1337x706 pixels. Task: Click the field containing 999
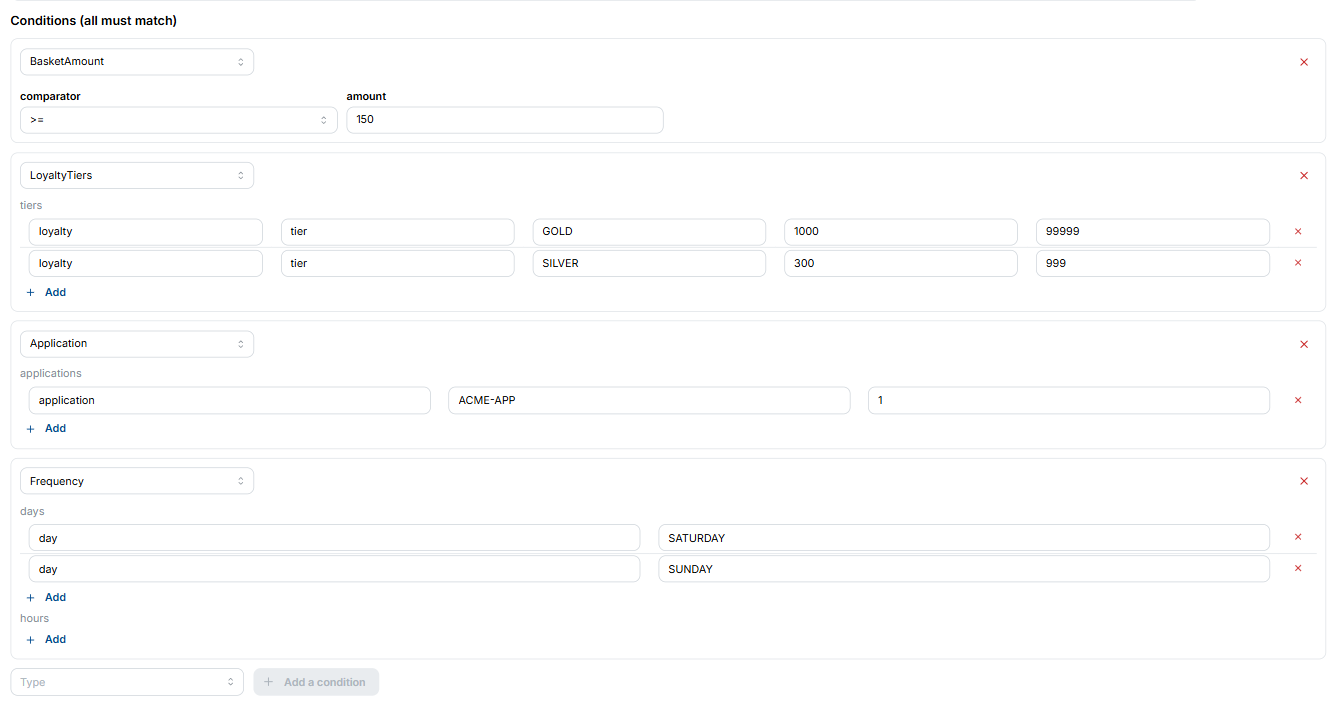tap(1153, 263)
